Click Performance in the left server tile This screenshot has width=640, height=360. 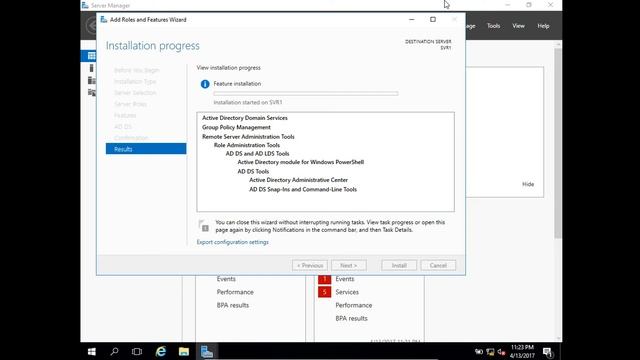235,292
